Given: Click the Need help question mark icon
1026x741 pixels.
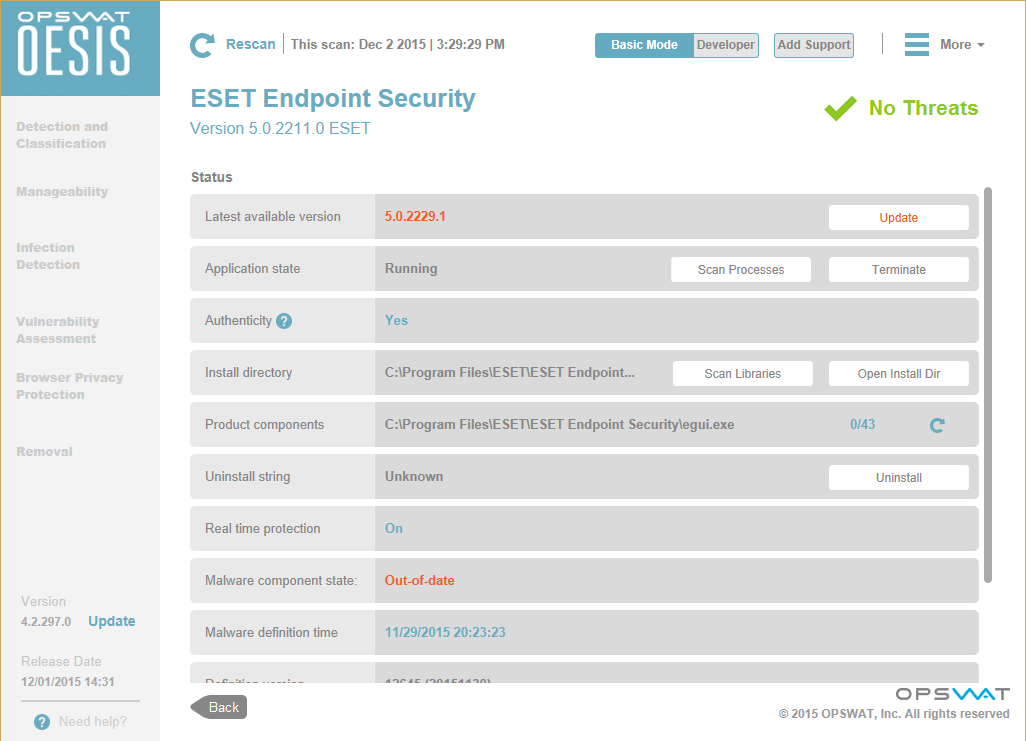Looking at the screenshot, I should [42, 722].
